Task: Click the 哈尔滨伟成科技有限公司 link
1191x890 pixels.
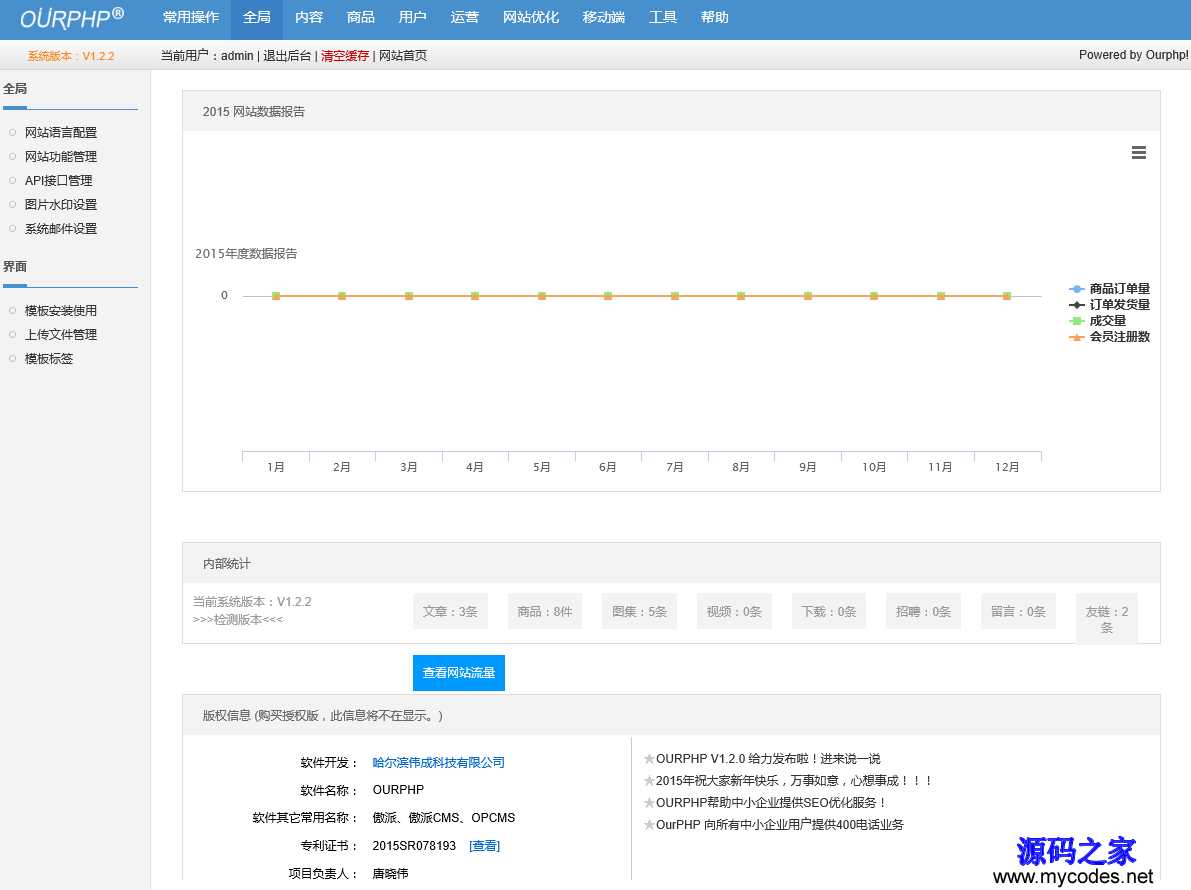Action: click(439, 763)
